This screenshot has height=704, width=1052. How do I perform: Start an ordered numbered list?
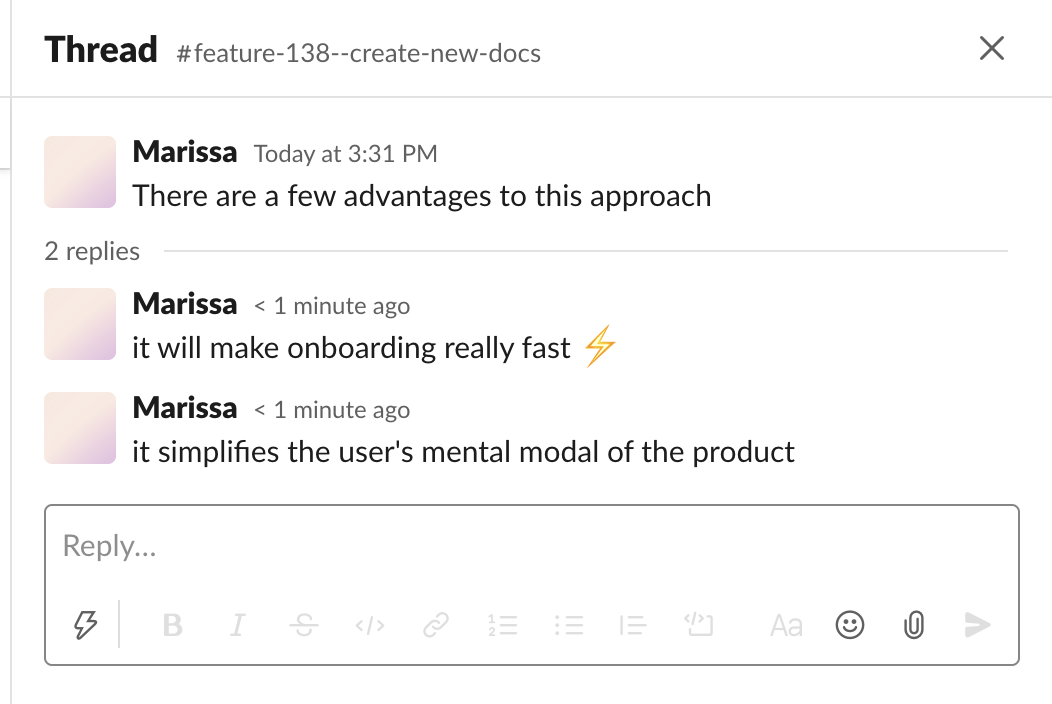point(502,625)
